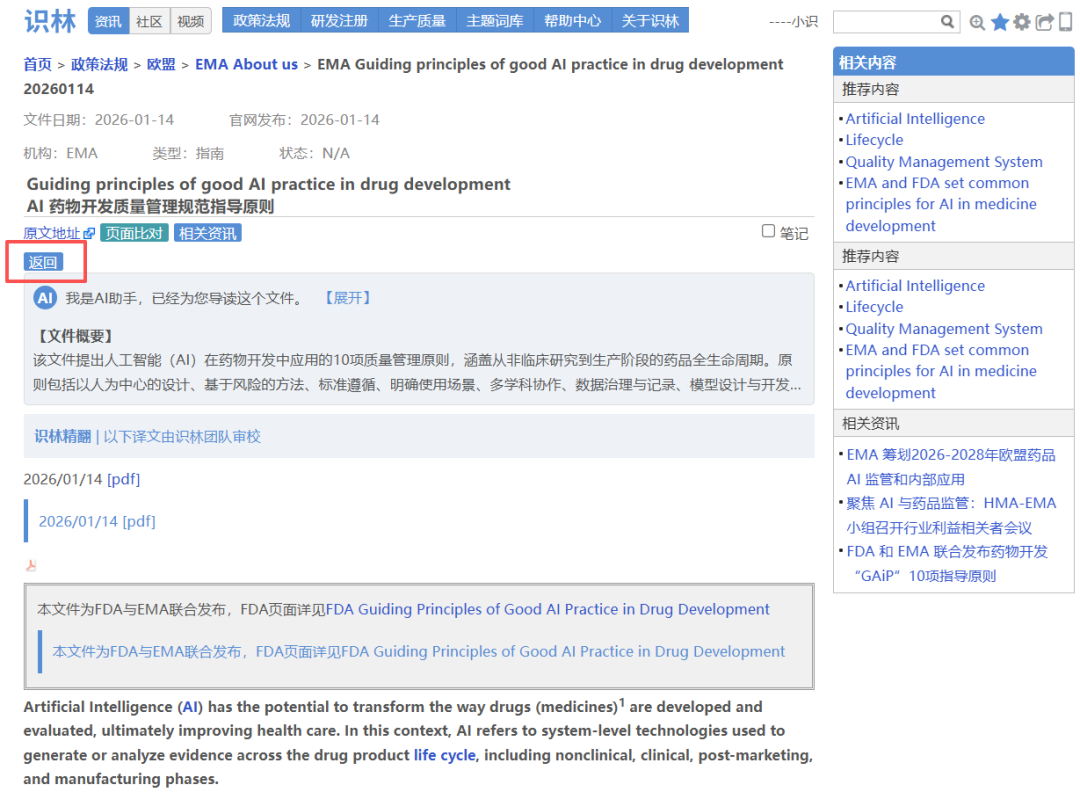Click into the top search input field

click(886, 22)
